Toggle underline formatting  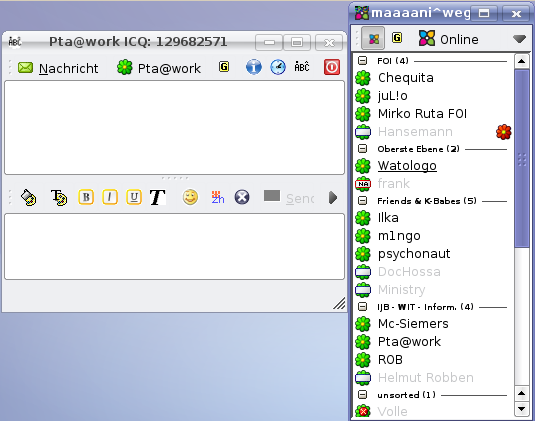pos(134,197)
